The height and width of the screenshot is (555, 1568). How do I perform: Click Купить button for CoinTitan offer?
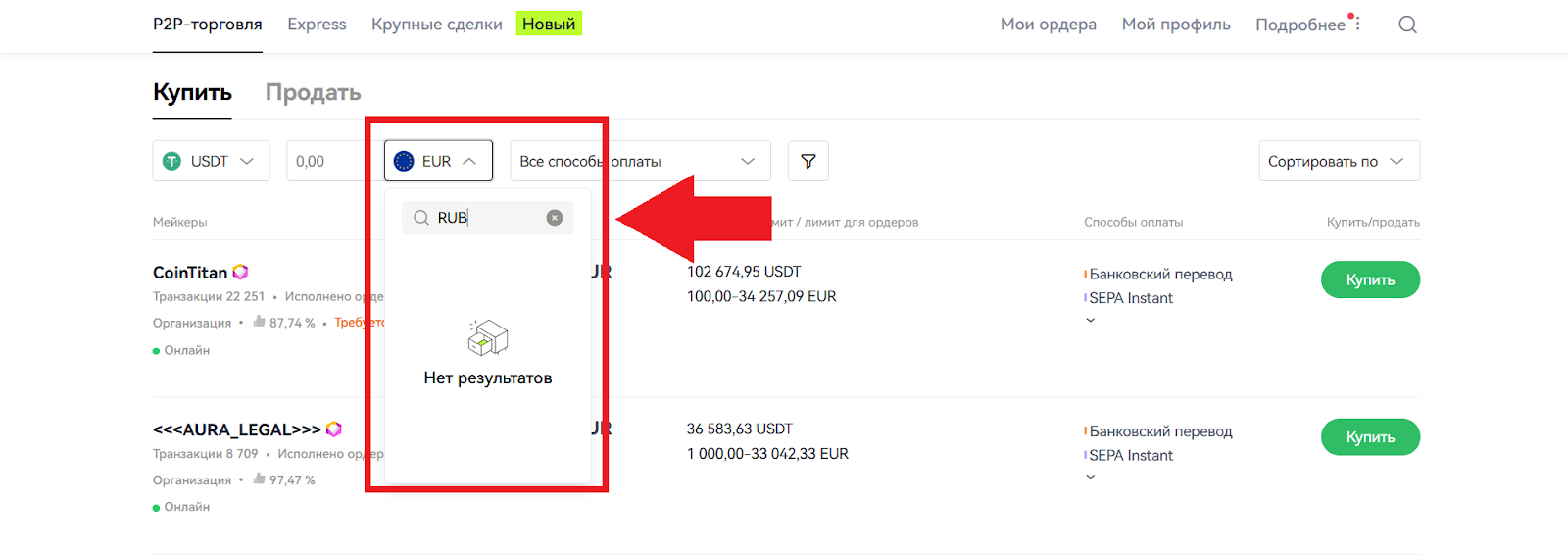click(1370, 279)
